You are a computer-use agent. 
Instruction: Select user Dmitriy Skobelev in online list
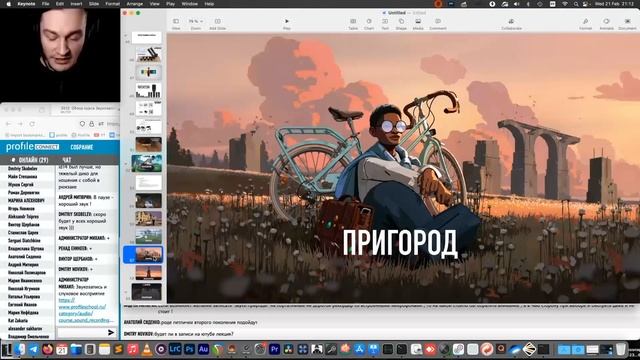[x=22, y=169]
